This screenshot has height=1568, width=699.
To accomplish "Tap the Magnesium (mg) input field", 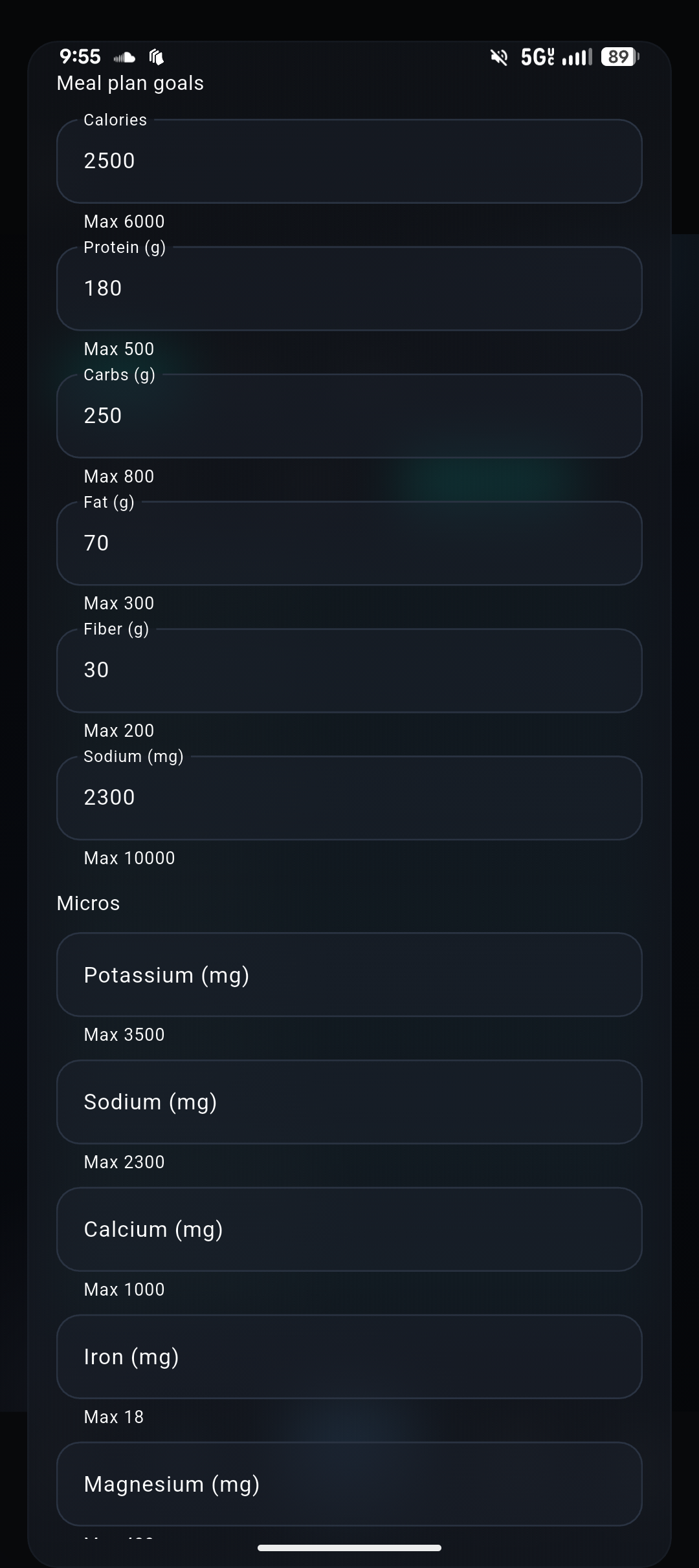I will click(349, 1484).
